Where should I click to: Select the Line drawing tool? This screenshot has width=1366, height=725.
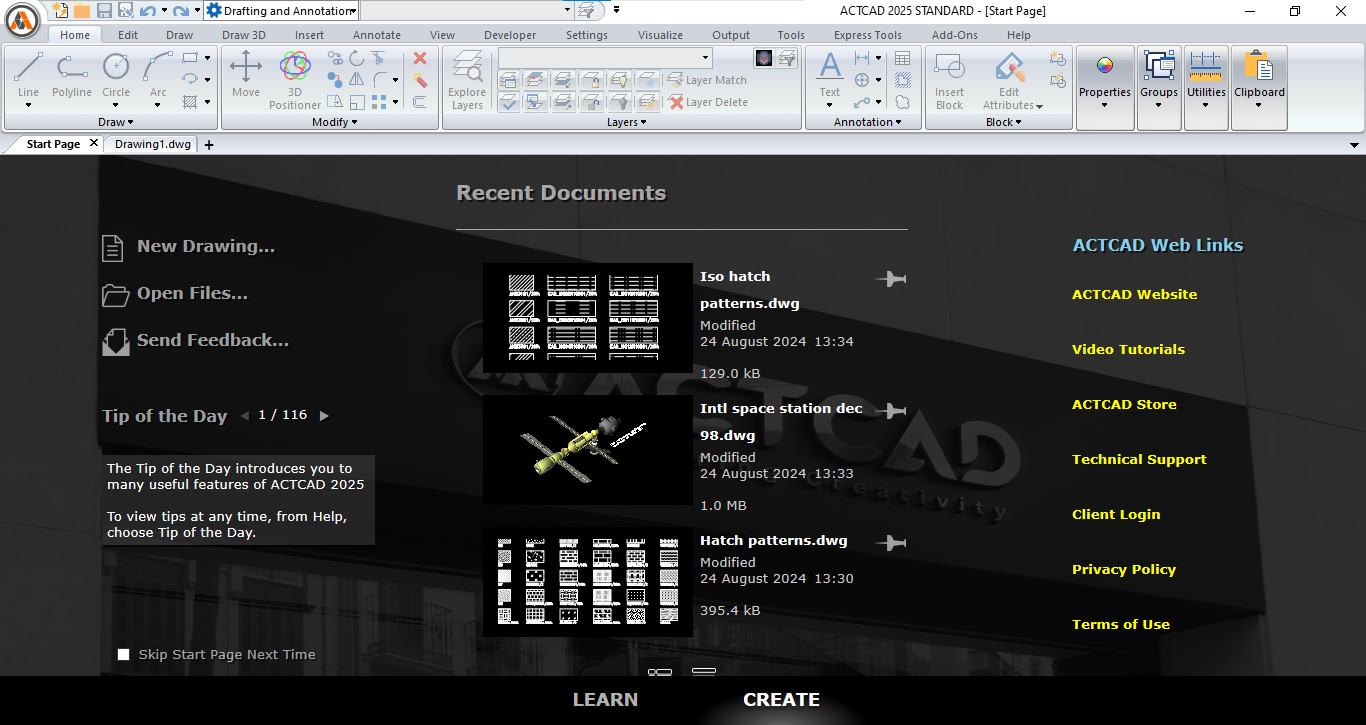pos(27,75)
